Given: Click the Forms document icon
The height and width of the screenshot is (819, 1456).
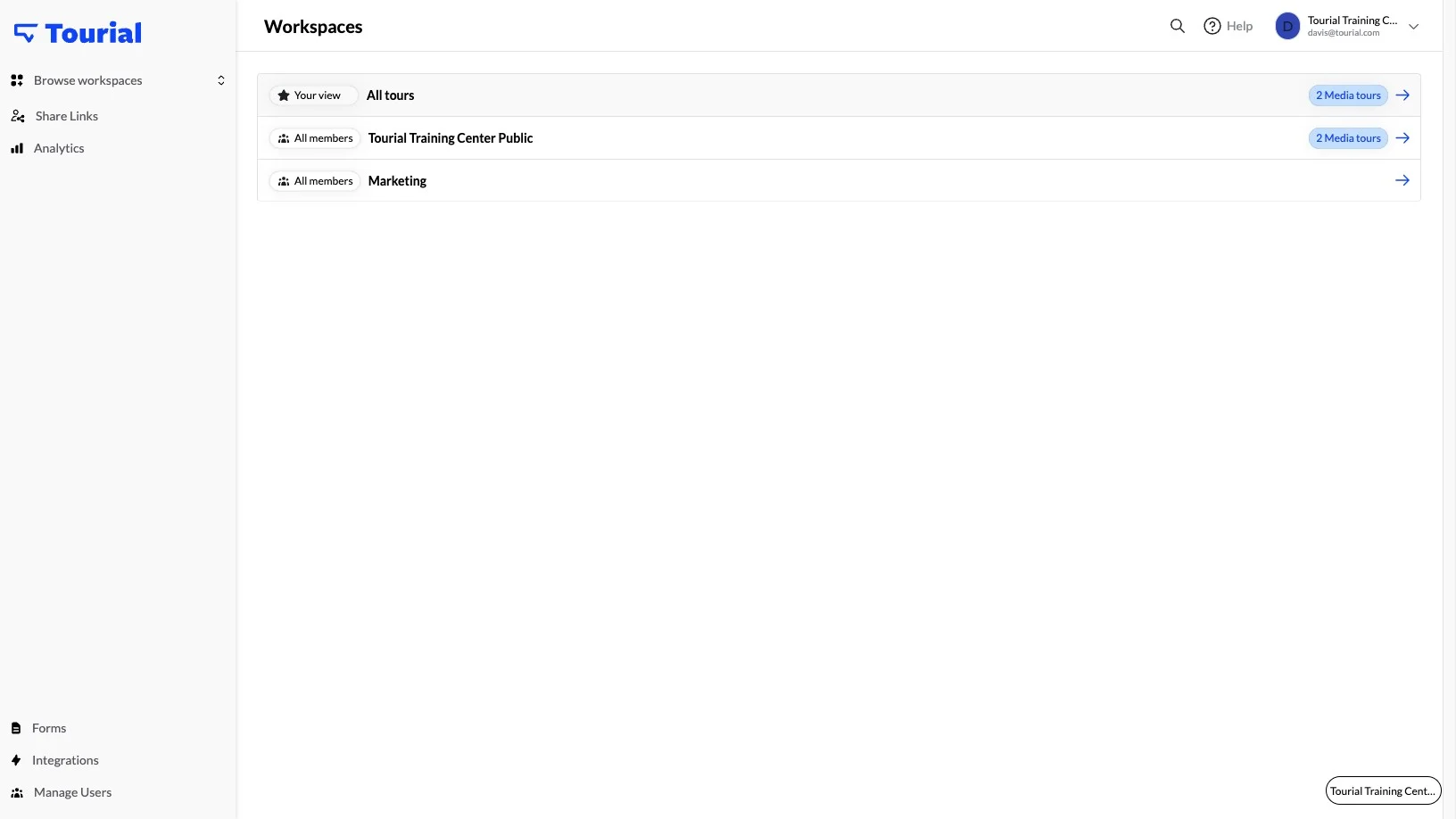Looking at the screenshot, I should point(16,728).
